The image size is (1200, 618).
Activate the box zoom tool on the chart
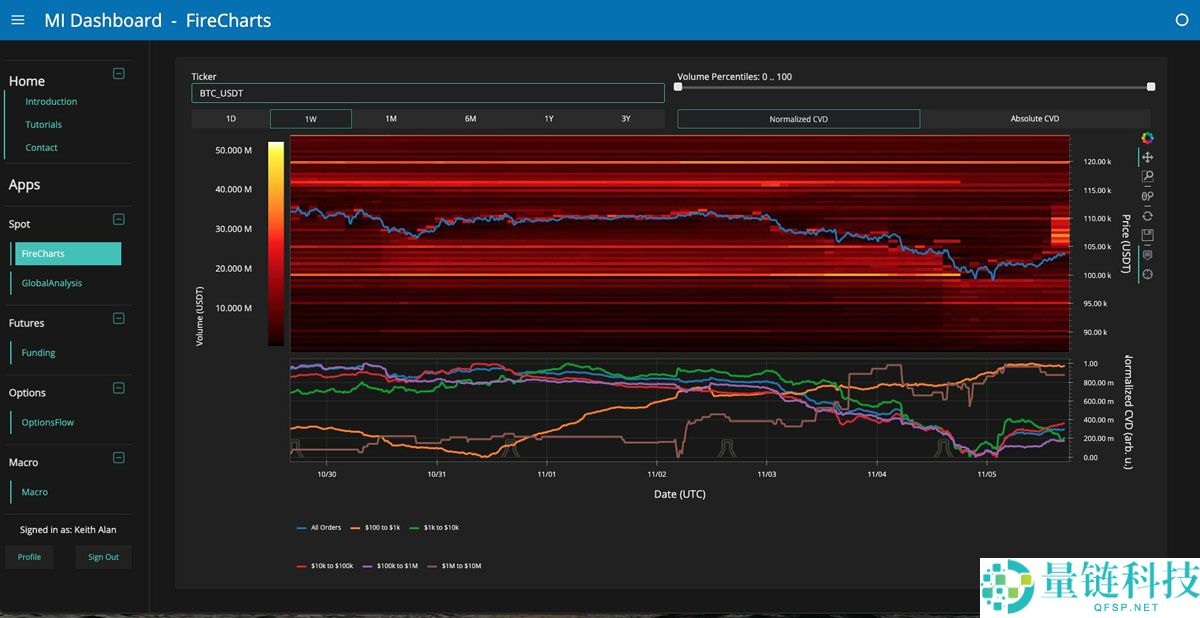tap(1147, 177)
